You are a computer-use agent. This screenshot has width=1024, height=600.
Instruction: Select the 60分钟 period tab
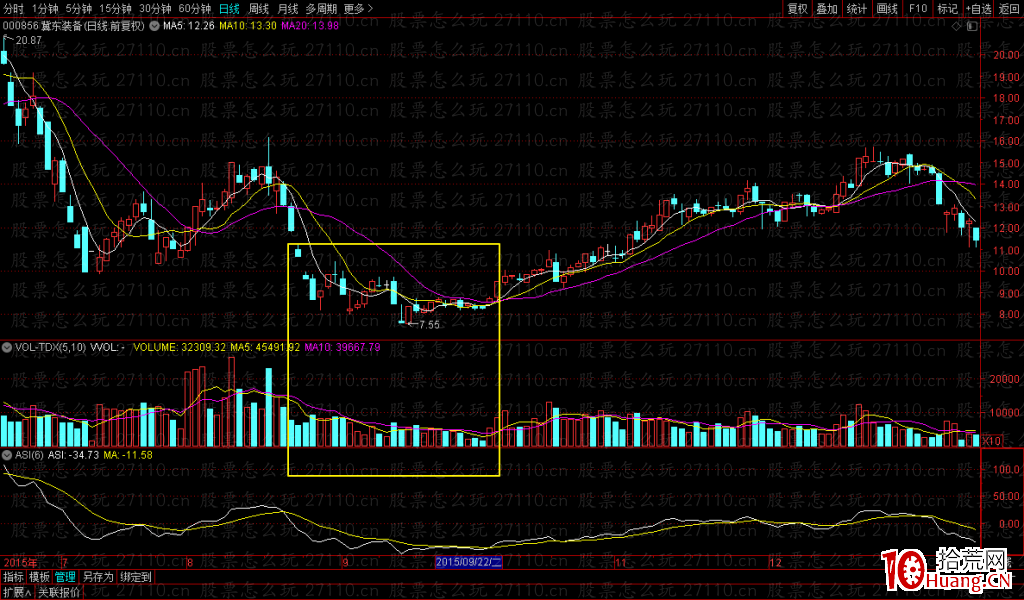click(195, 9)
